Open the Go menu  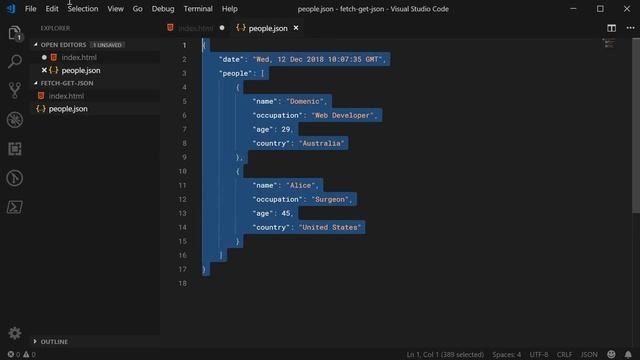click(x=138, y=9)
